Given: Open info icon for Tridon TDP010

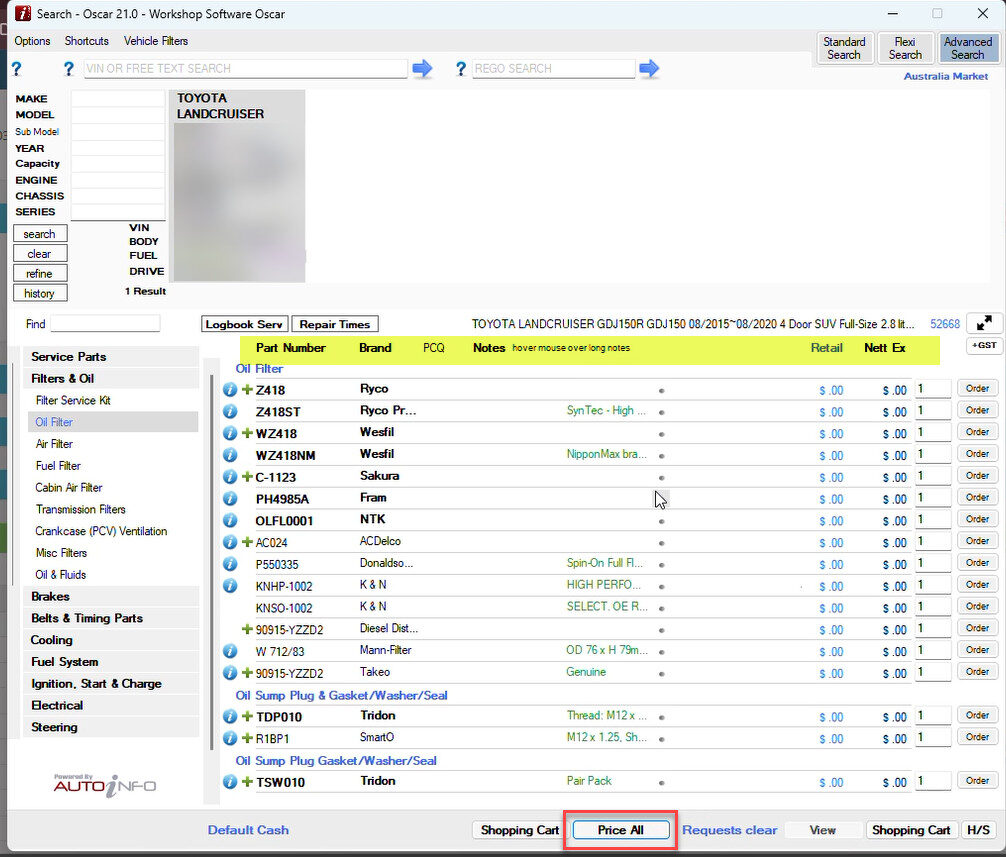Looking at the screenshot, I should tap(230, 717).
